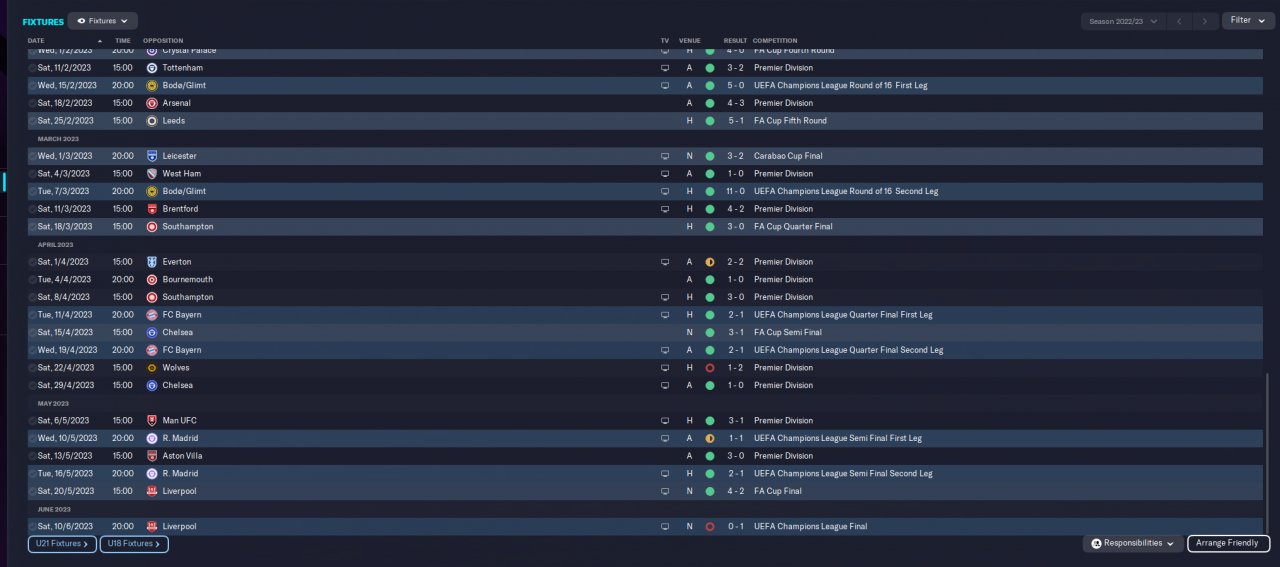Click the Brentford club badge
This screenshot has width=1280, height=567.
click(152, 209)
